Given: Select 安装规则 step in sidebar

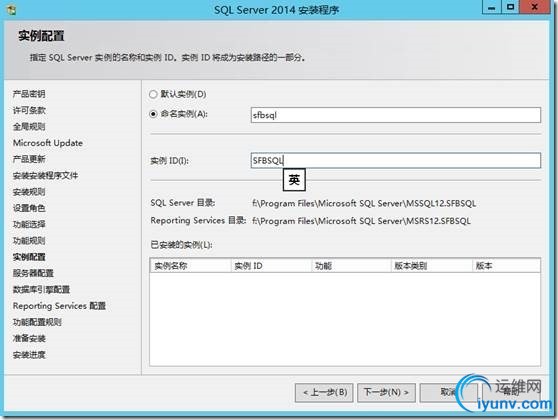Looking at the screenshot, I should click(x=29, y=192).
